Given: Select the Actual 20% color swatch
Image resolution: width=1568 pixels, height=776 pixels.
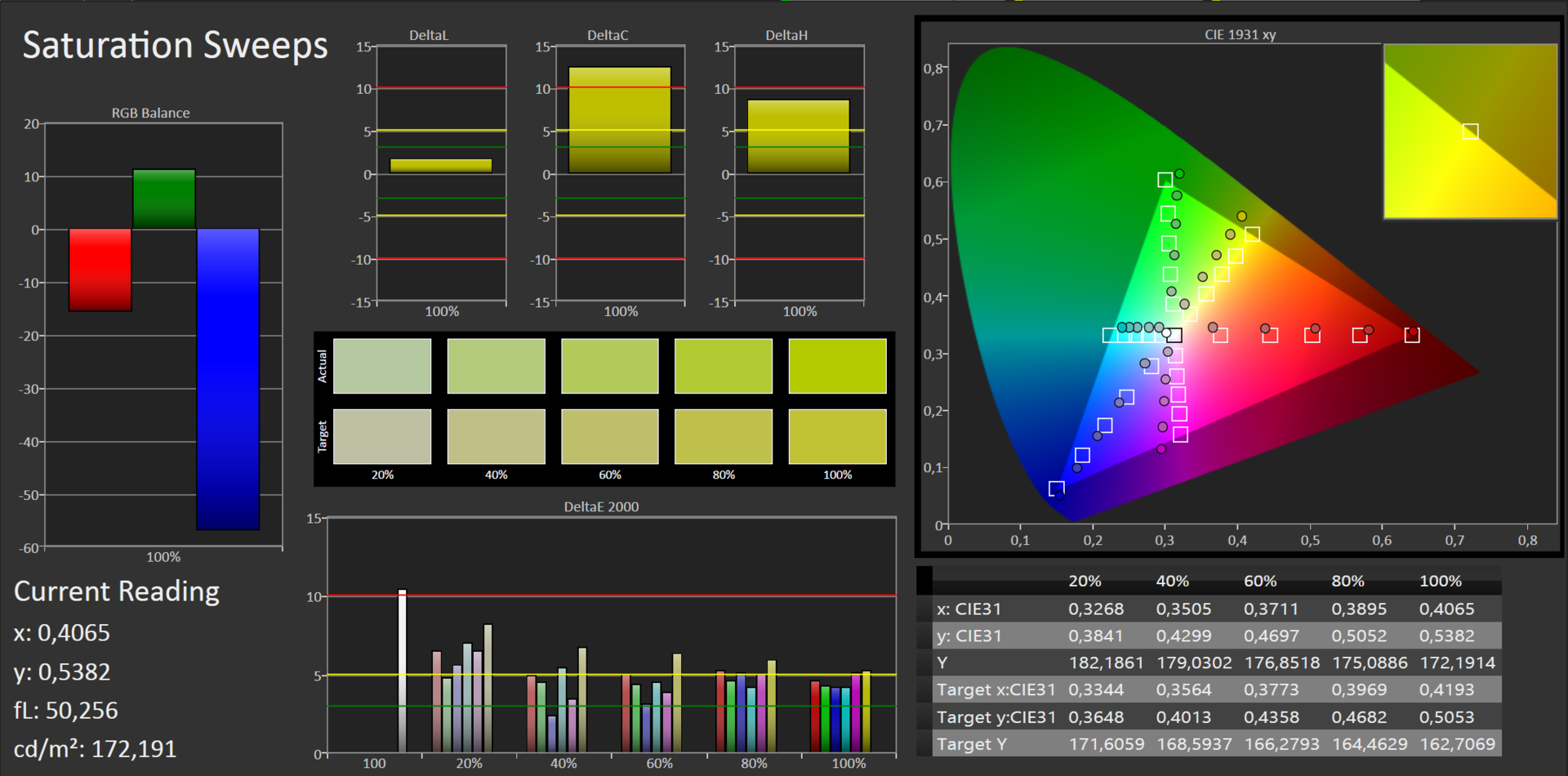Looking at the screenshot, I should 382,366.
